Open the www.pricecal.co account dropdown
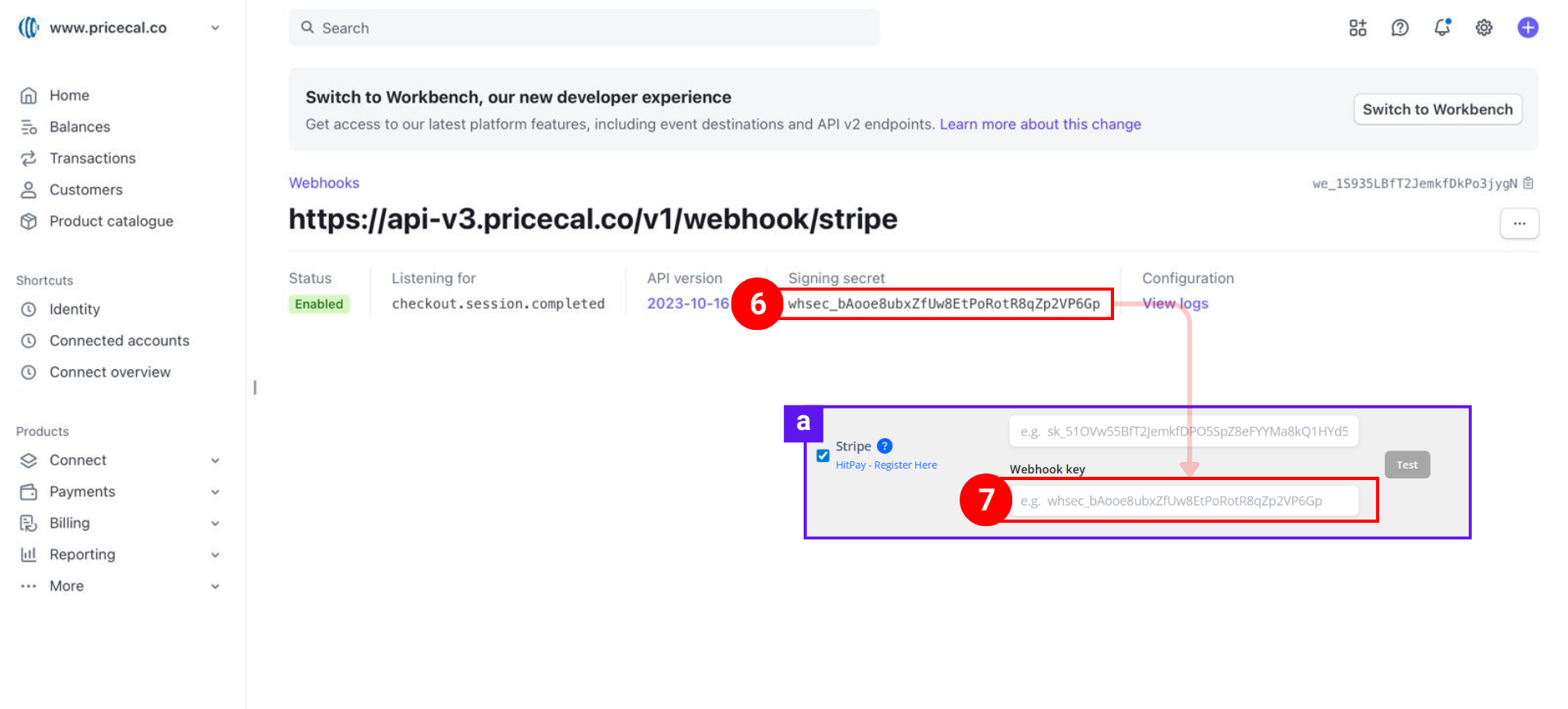 click(215, 28)
